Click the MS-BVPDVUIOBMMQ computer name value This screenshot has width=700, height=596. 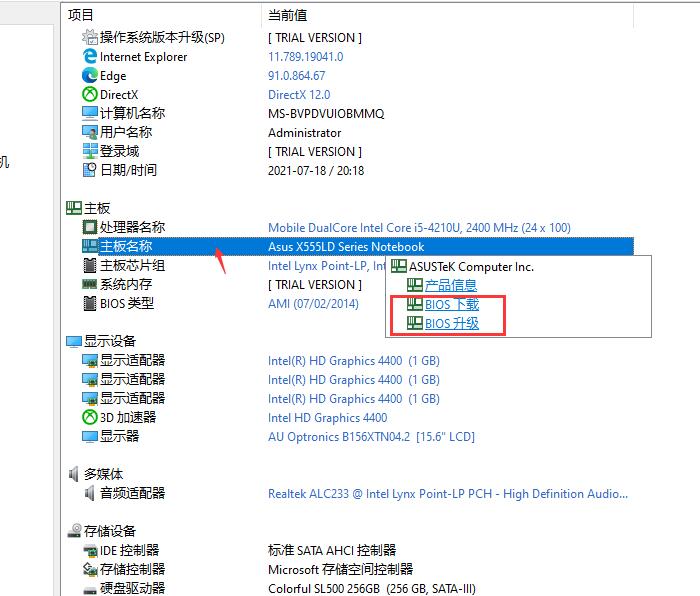tap(326, 114)
